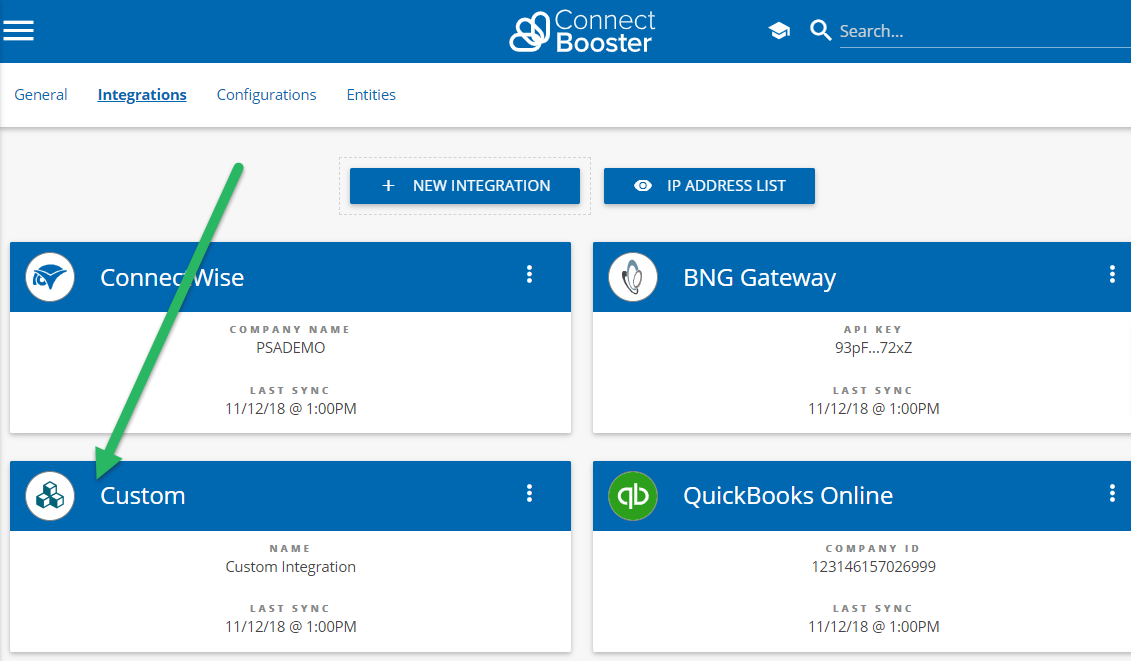Open BNG Gateway card three-dot menu

point(1112,274)
